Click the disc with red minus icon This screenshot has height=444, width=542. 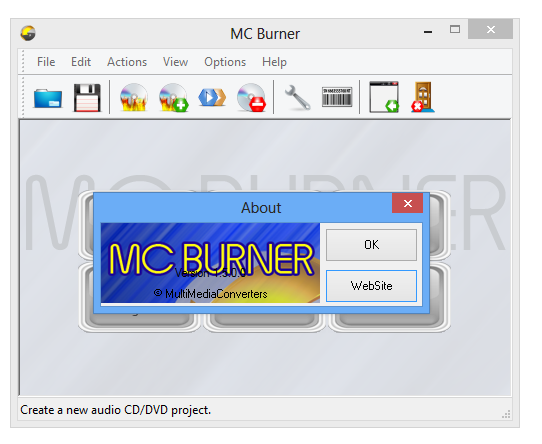251,98
